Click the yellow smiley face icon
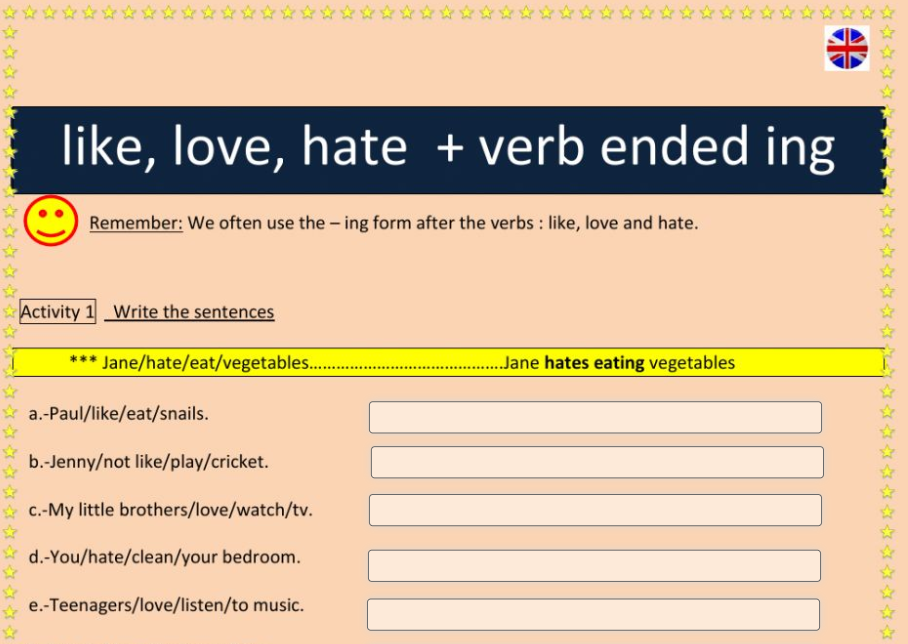 pyautogui.click(x=51, y=221)
